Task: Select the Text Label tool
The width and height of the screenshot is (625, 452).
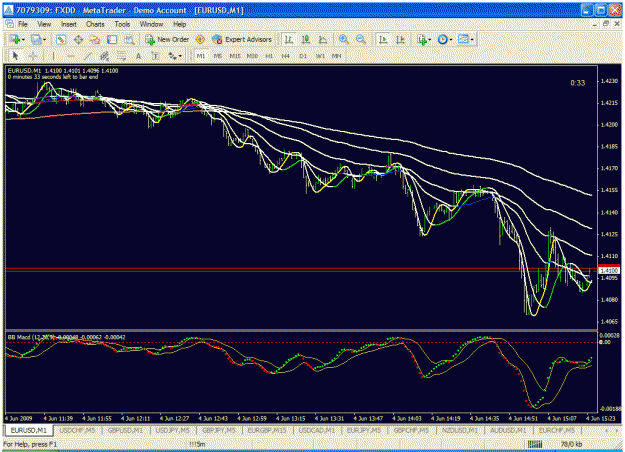Action: click(155, 56)
